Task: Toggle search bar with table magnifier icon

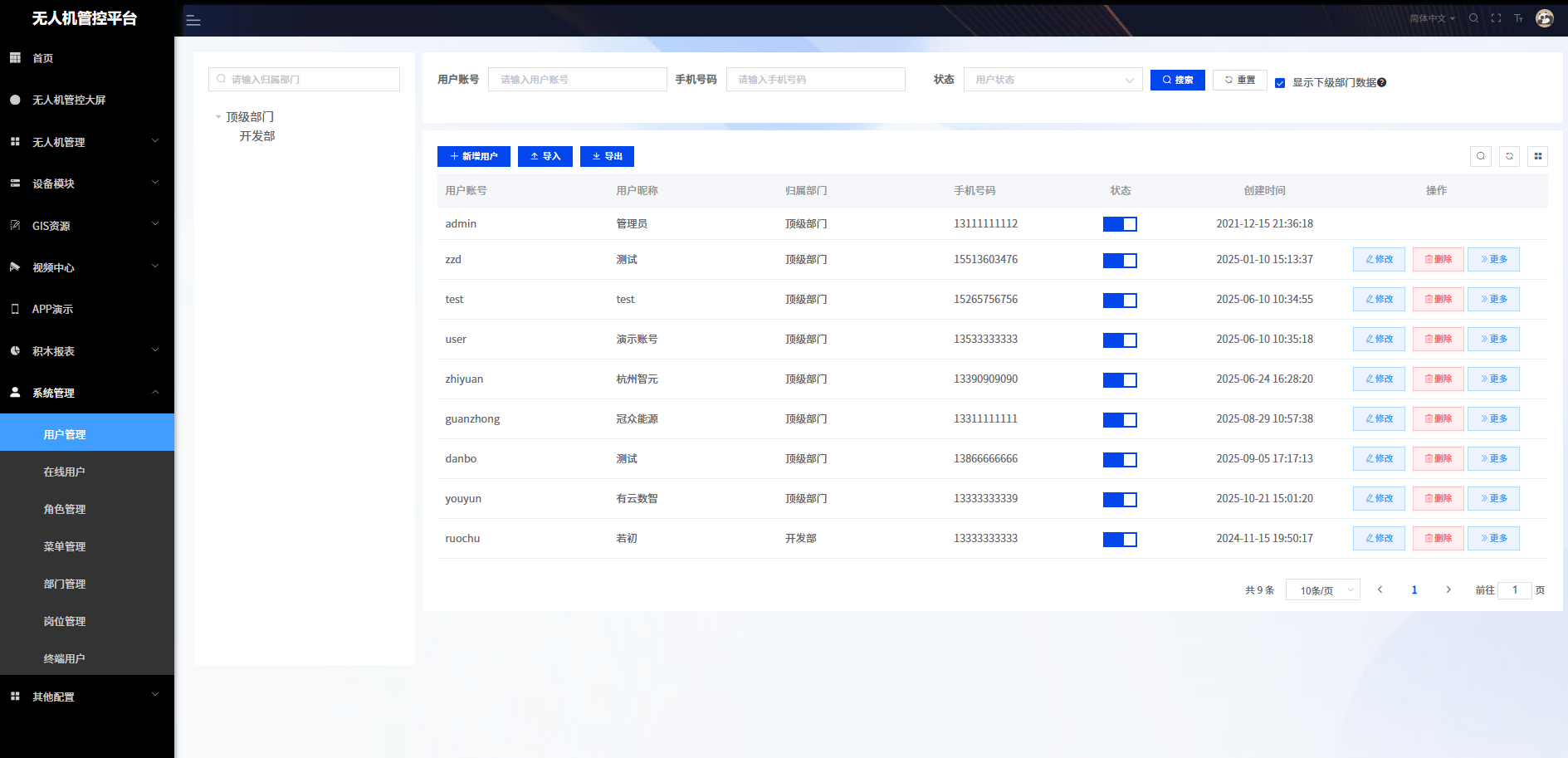Action: coord(1481,156)
